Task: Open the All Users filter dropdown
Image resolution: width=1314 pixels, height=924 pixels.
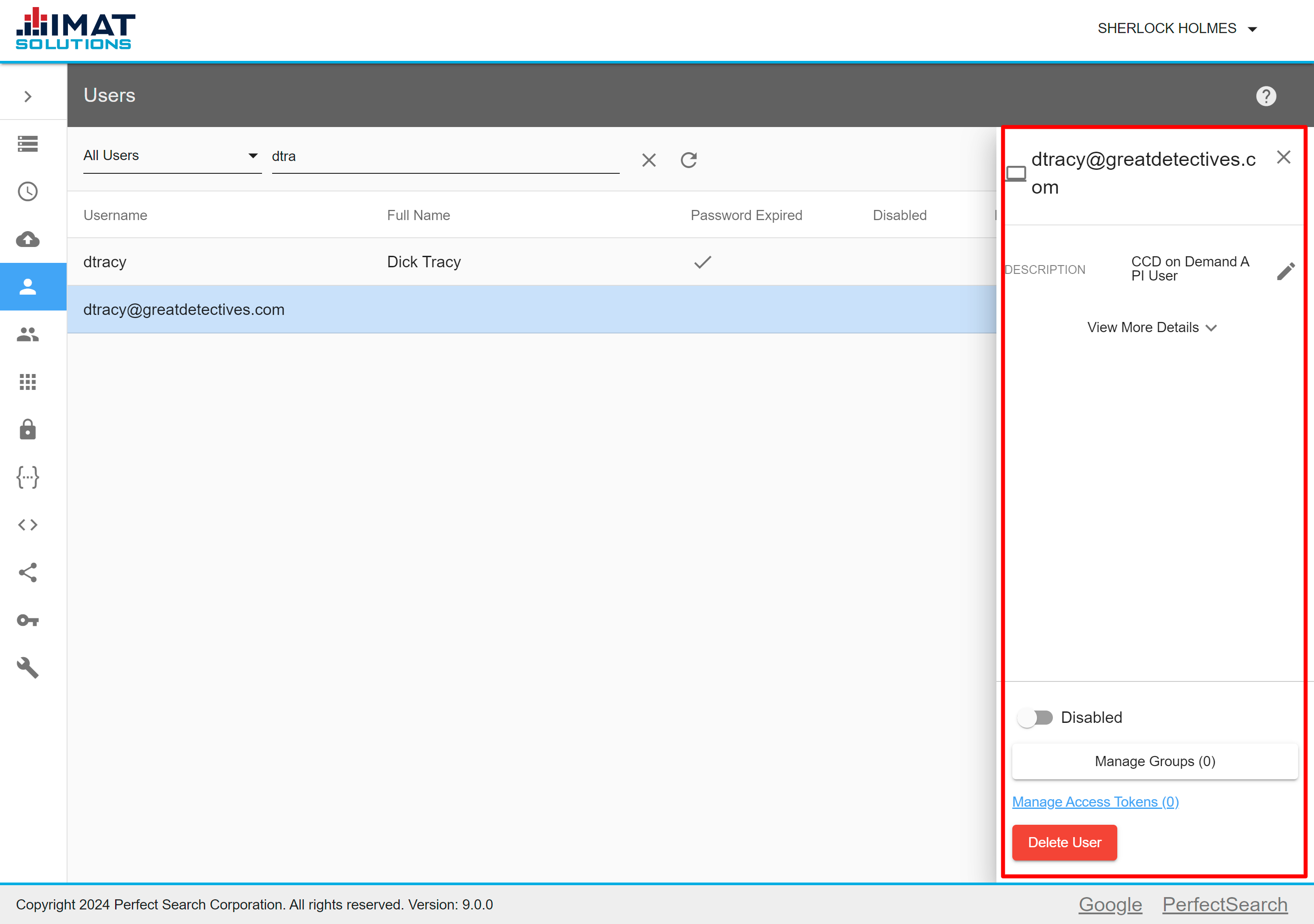Action: 172,156
